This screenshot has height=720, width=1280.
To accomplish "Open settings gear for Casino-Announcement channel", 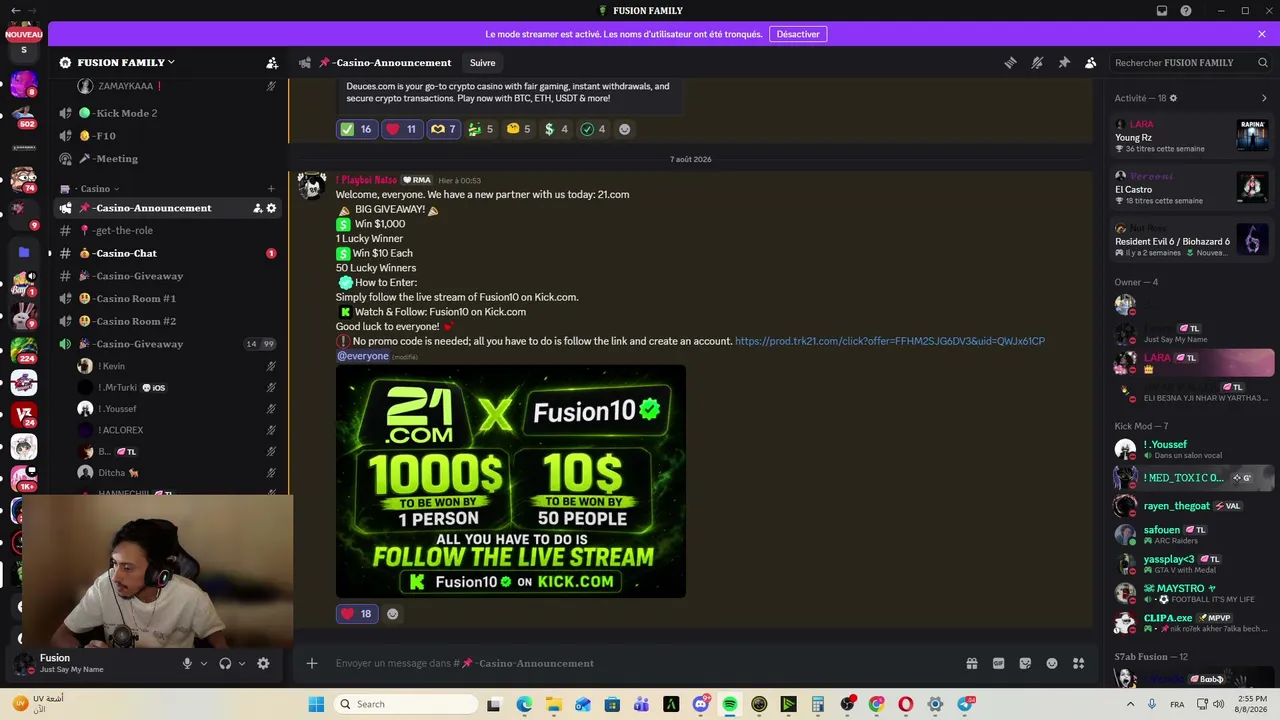I will click(x=271, y=208).
